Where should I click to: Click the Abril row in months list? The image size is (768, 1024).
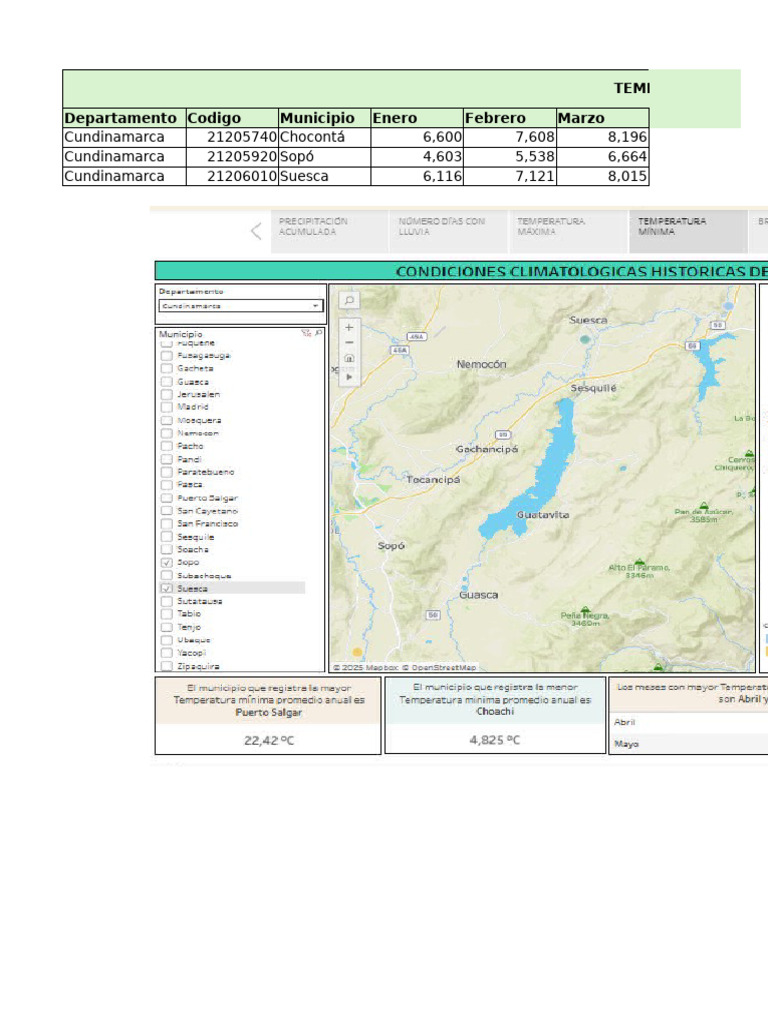[x=688, y=722]
